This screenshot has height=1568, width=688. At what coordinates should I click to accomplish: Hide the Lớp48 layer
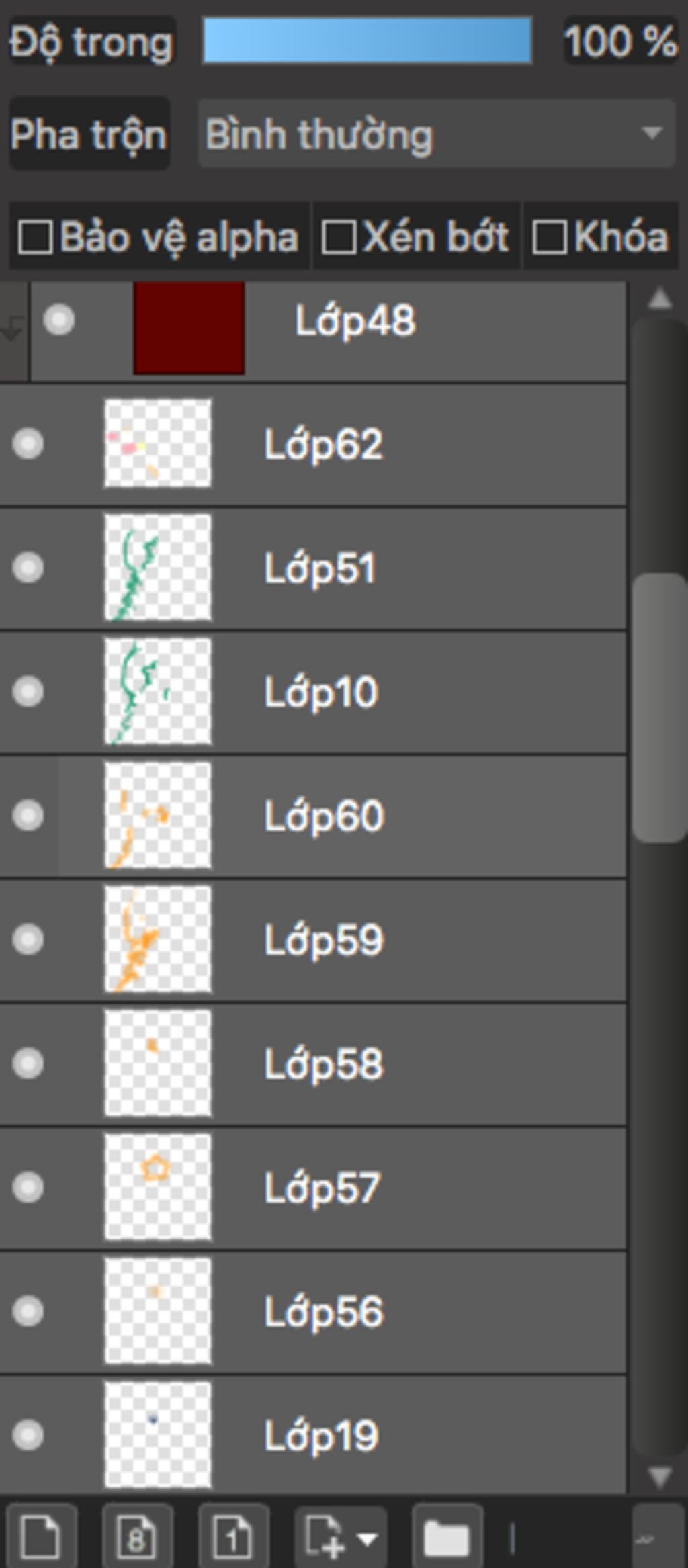coord(59,320)
